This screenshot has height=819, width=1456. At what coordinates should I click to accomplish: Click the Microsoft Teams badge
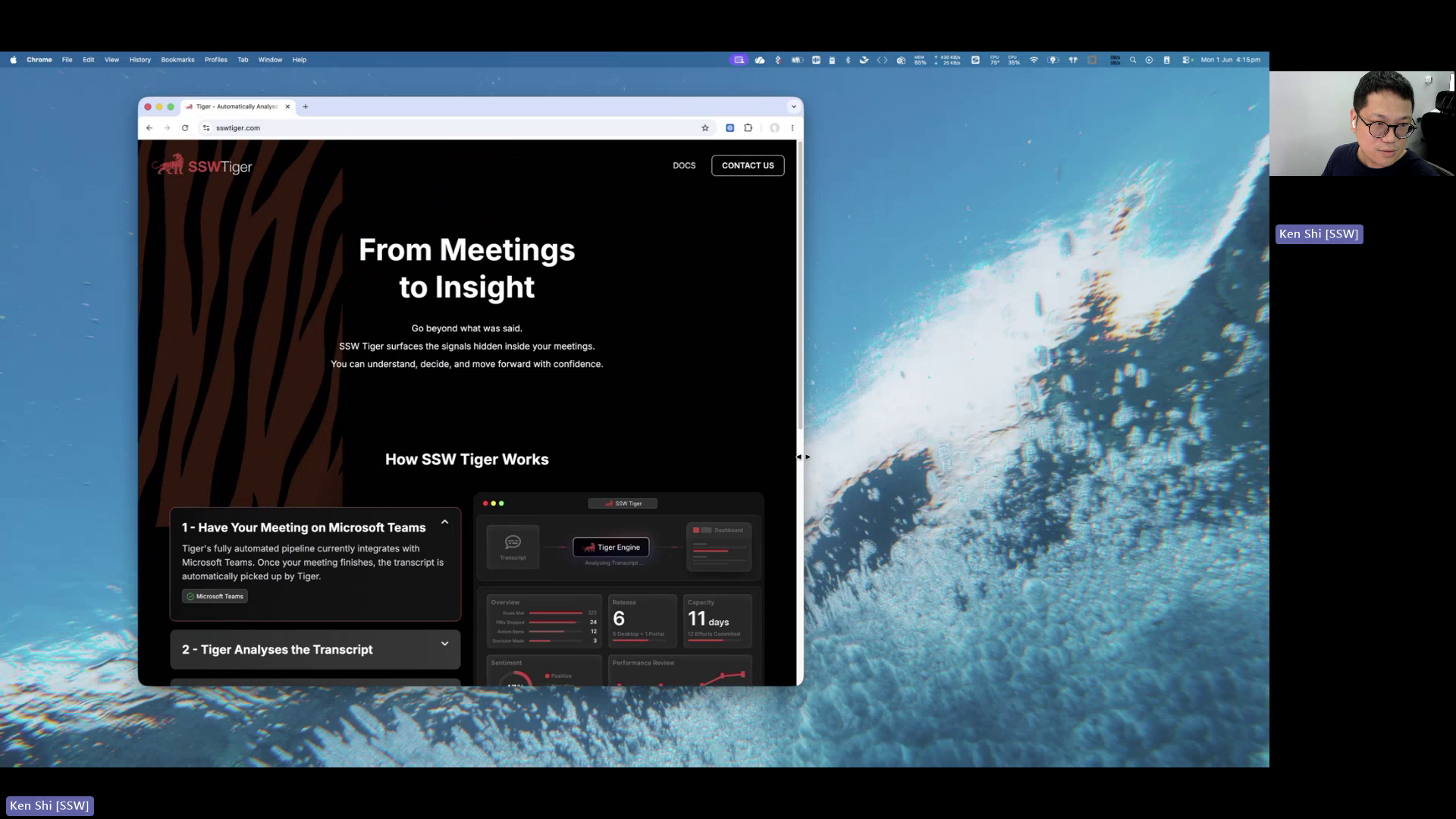215,597
